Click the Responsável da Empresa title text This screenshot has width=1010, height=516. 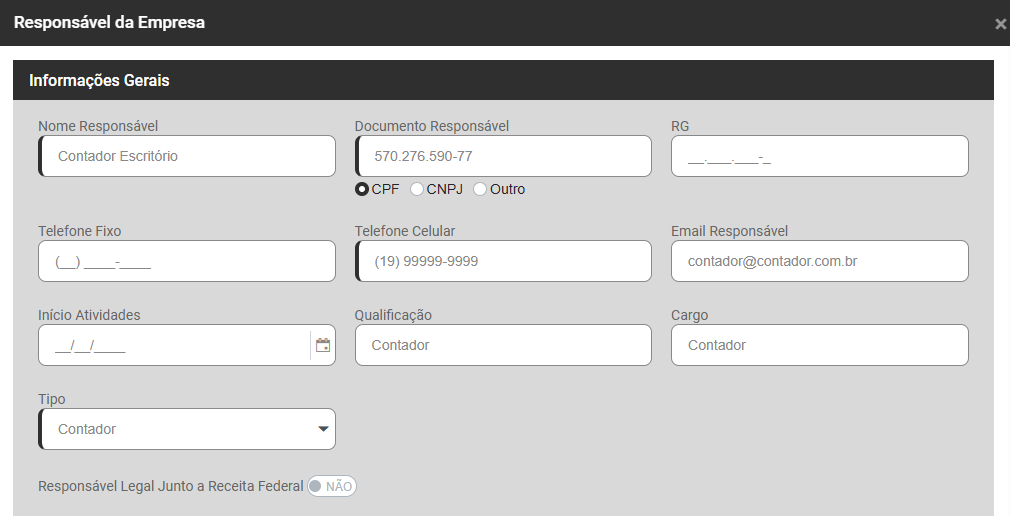coord(110,23)
